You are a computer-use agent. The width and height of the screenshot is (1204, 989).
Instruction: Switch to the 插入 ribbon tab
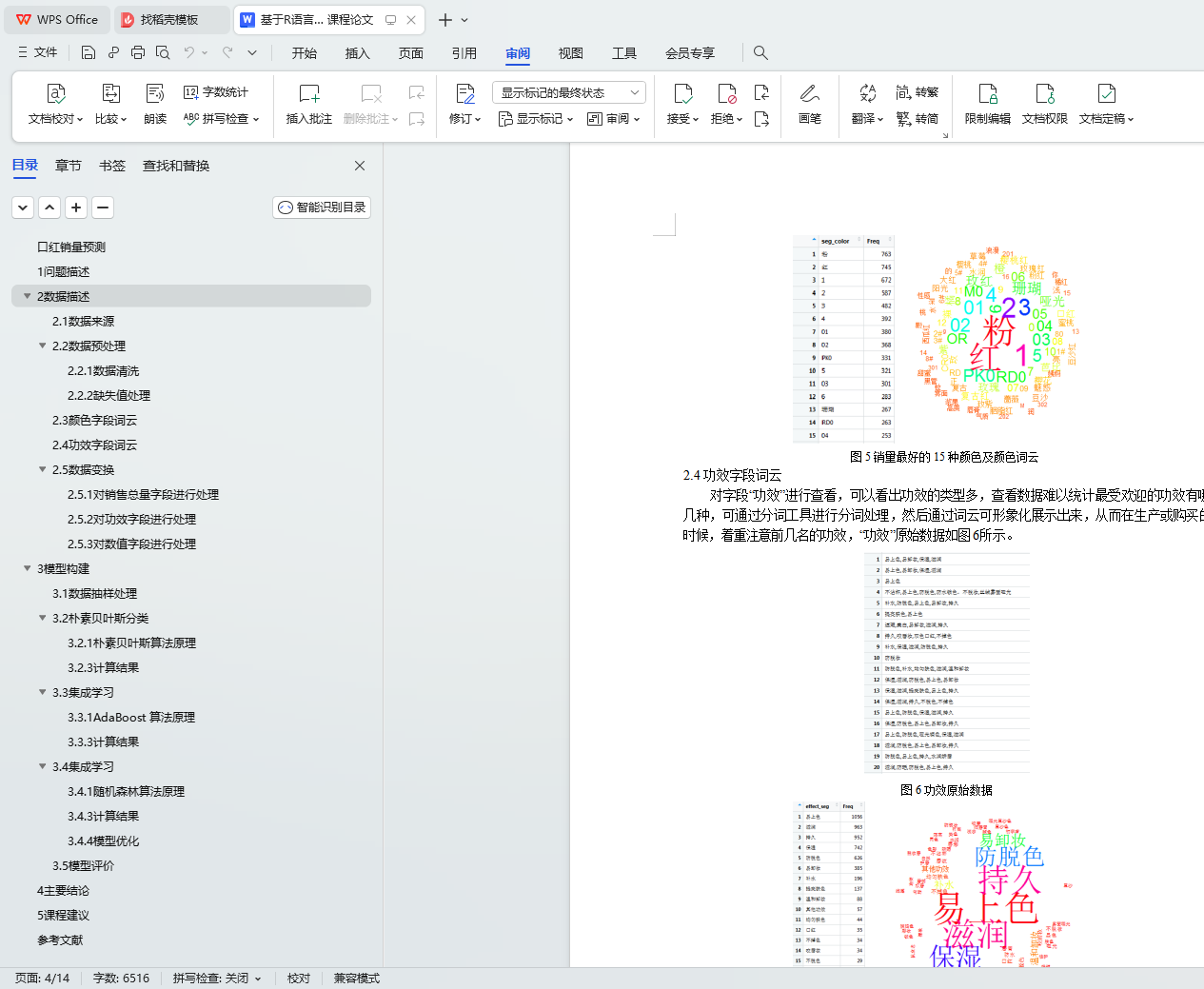(358, 53)
